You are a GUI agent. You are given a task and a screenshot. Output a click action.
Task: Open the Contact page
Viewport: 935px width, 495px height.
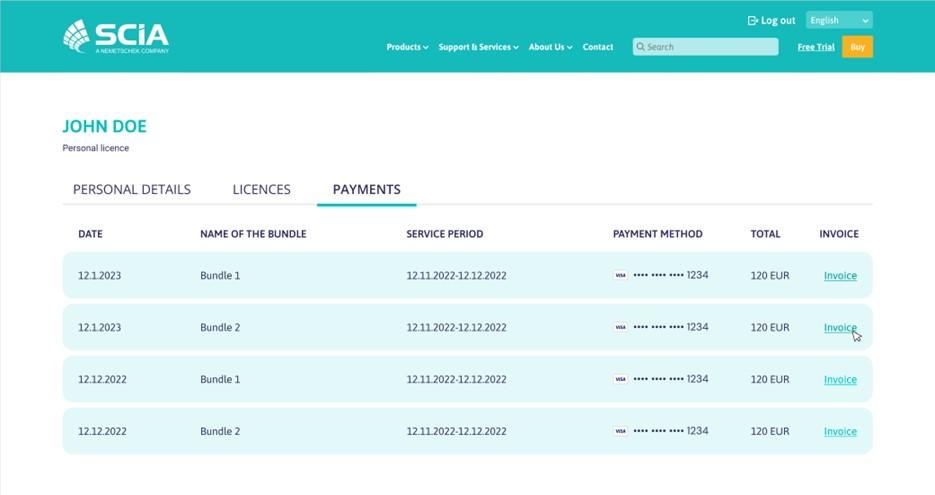(x=598, y=47)
